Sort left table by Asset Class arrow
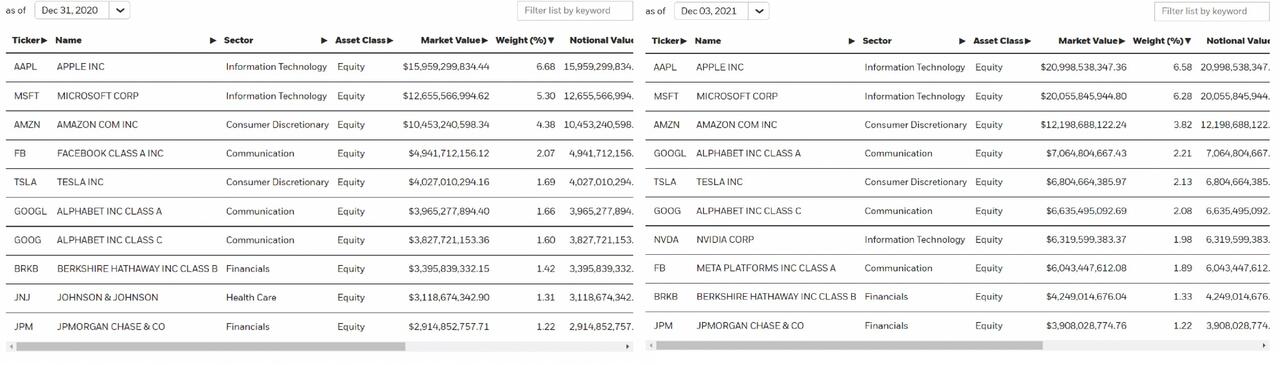1280x365 pixels. point(390,41)
